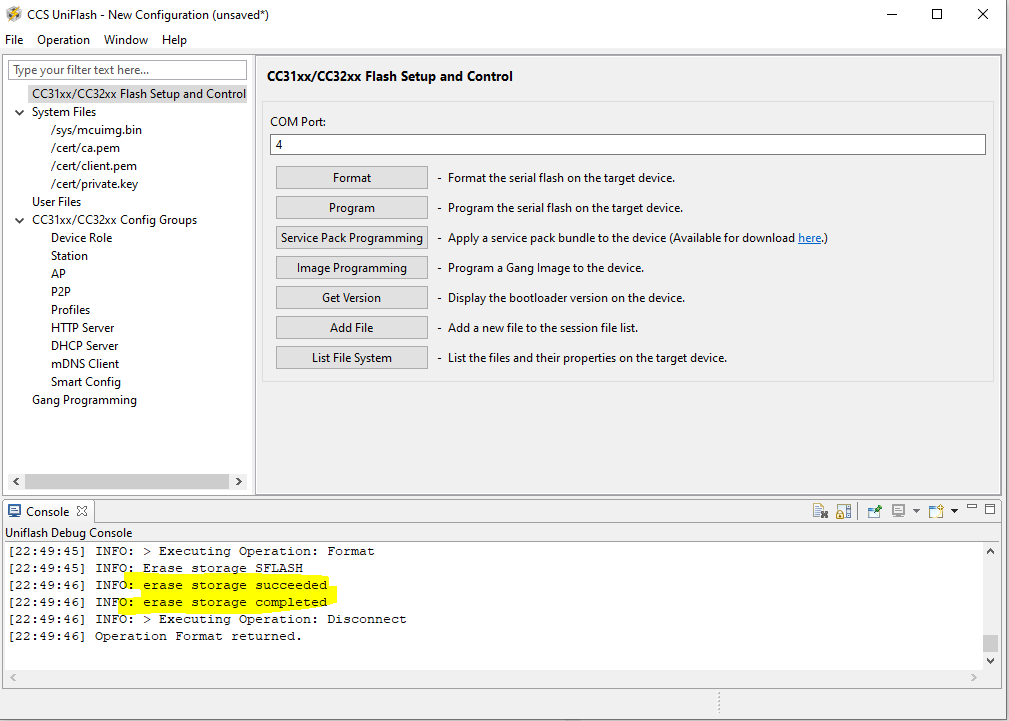The height and width of the screenshot is (721, 1009).
Task: Minimize the Console panel view
Action: pos(972,507)
